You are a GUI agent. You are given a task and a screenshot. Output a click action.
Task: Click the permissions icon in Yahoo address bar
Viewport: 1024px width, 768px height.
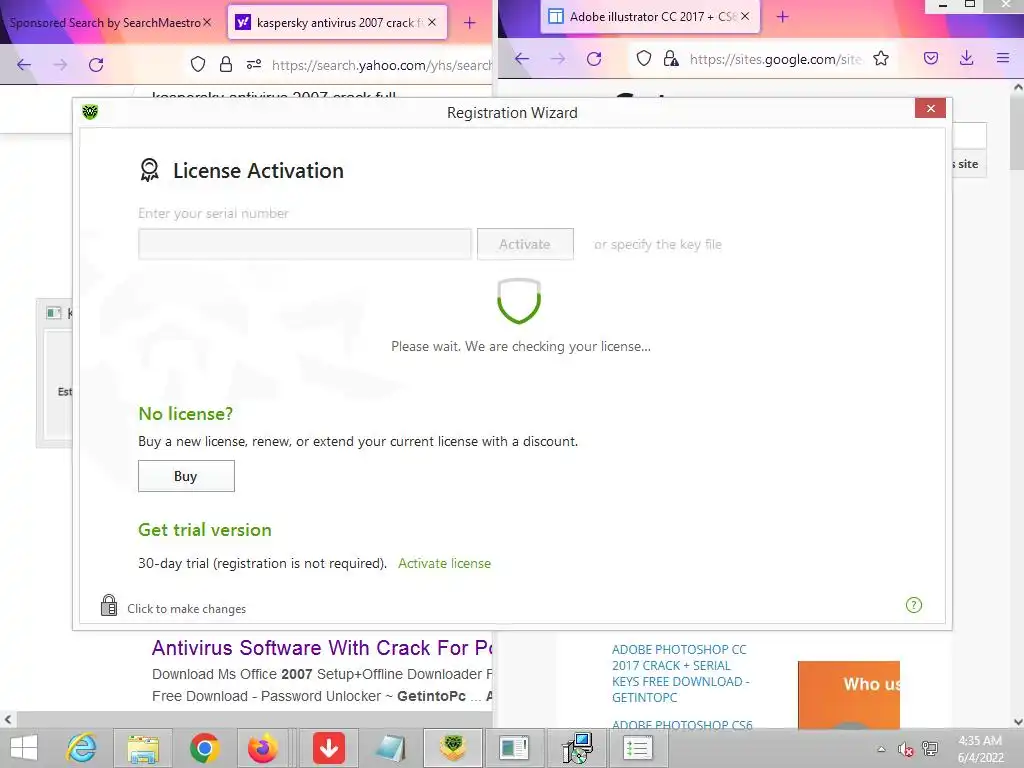254,64
